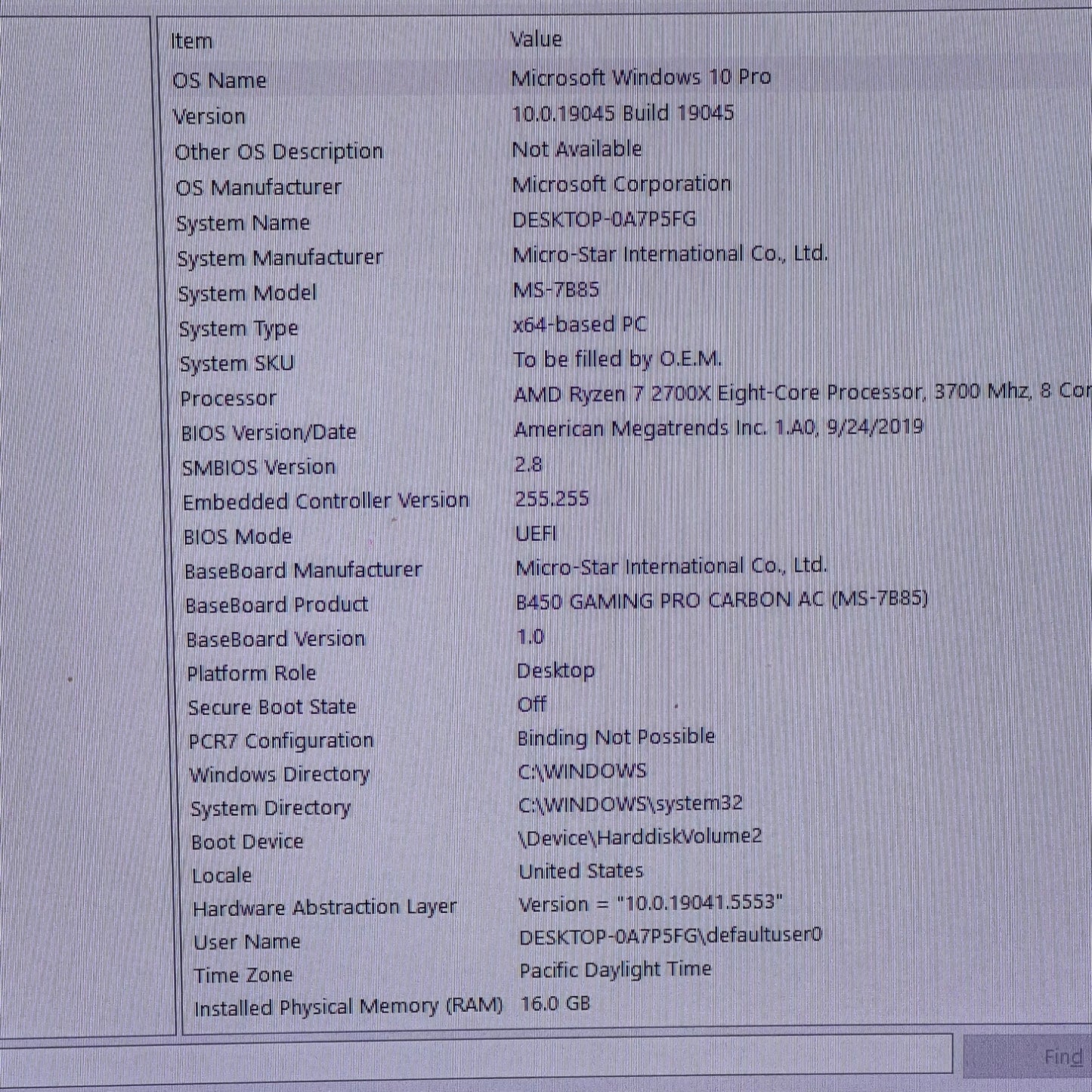Select the Version row showing Build 19045

[209, 116]
